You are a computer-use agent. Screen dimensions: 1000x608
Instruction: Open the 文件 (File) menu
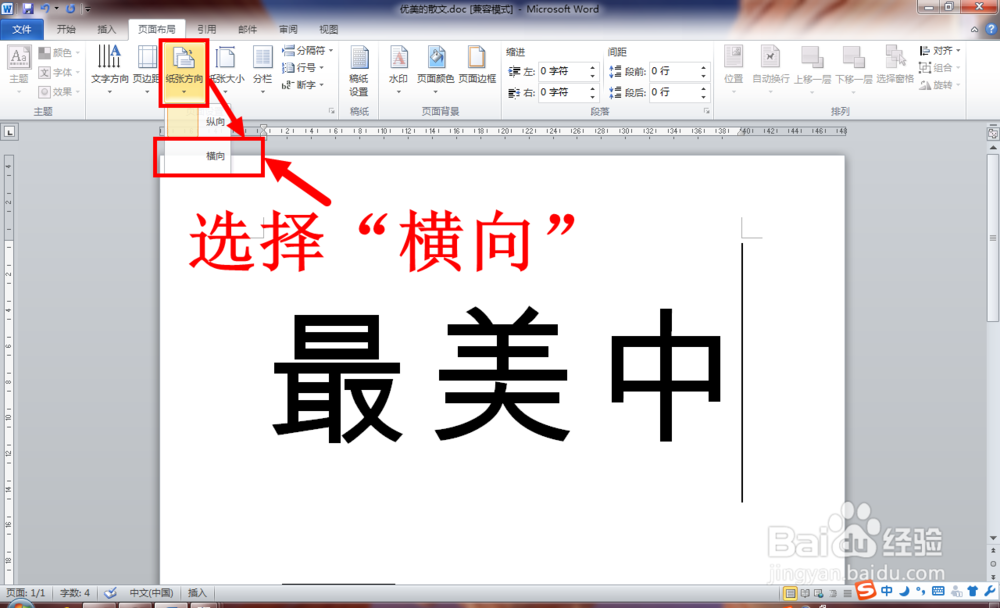coord(21,29)
